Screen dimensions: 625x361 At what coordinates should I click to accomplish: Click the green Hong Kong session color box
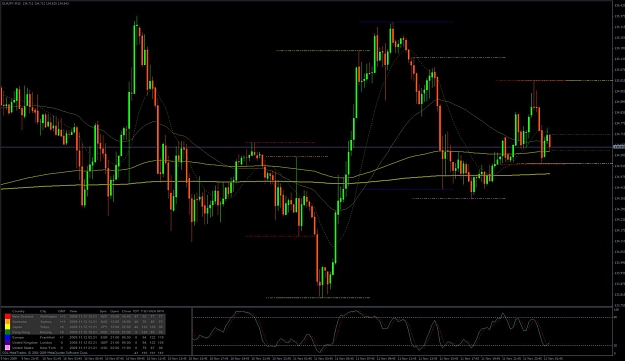click(8, 332)
